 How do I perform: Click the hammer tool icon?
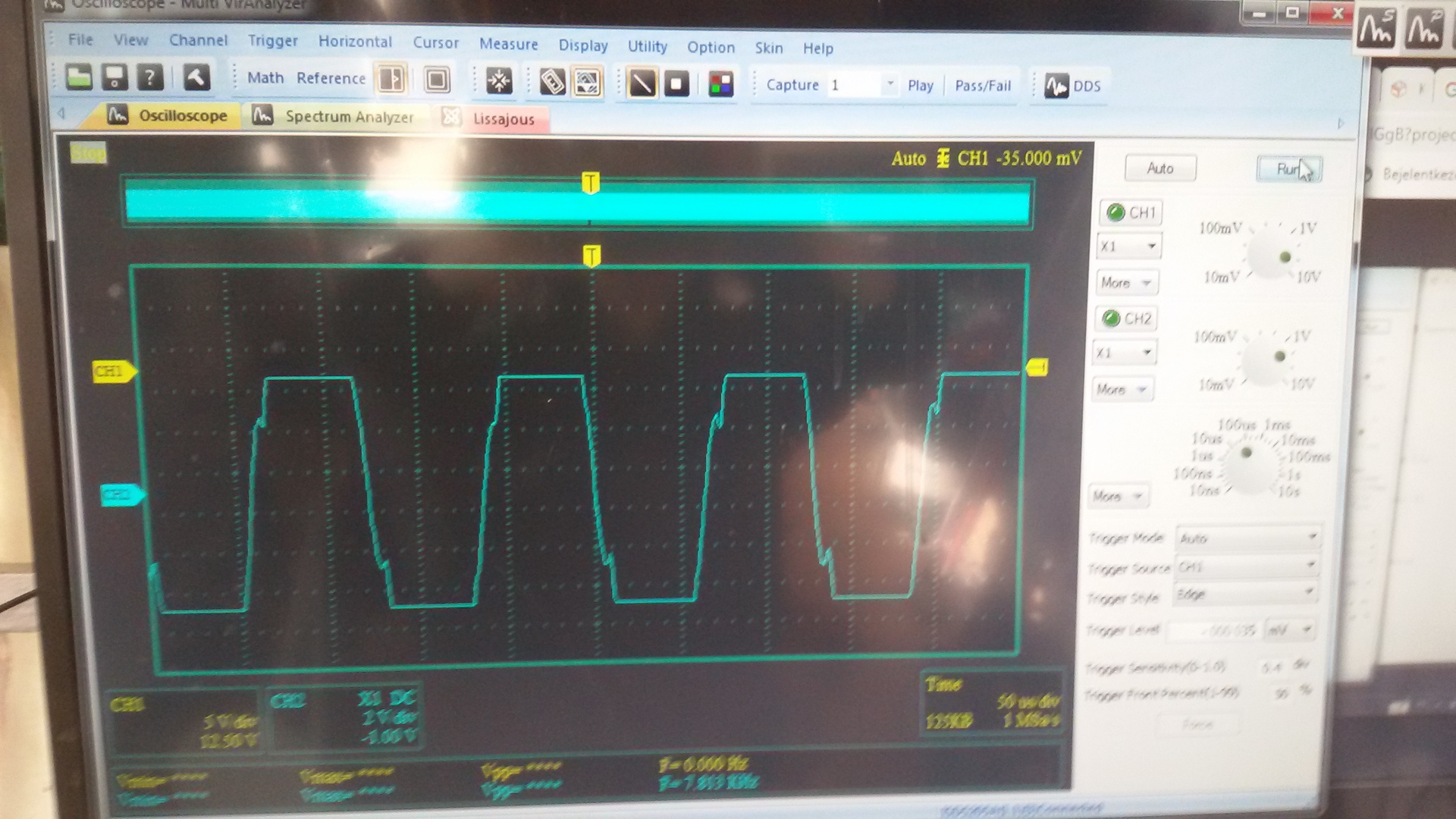pos(196,77)
